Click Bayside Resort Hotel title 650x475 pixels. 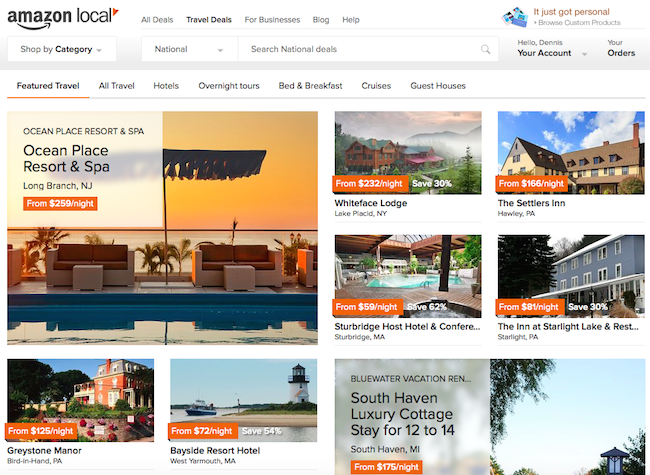pyautogui.click(x=215, y=451)
